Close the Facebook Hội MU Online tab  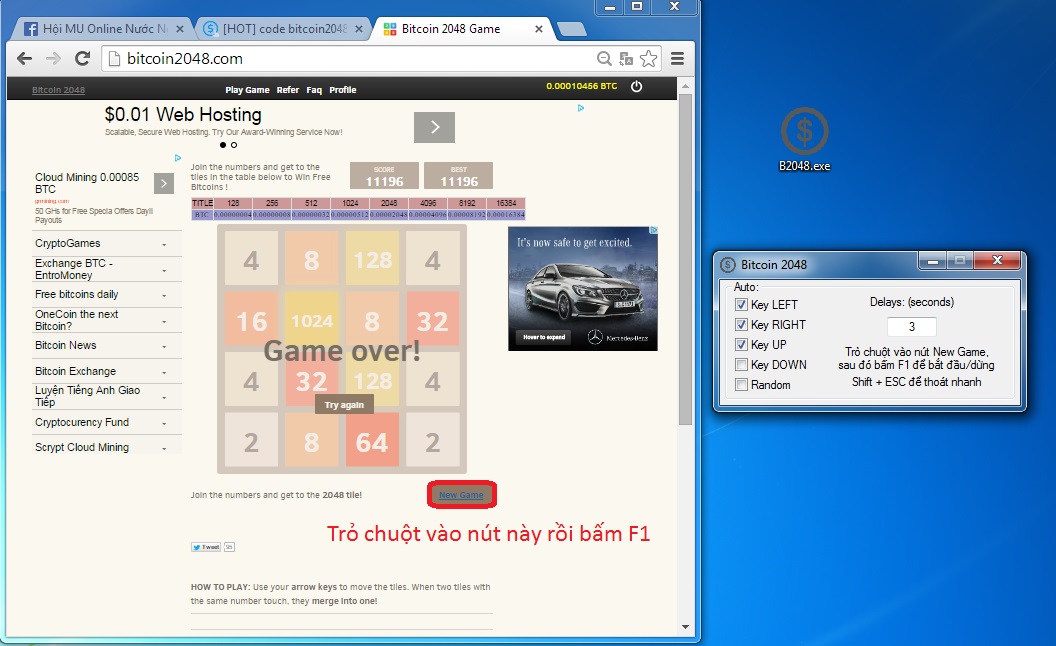click(179, 29)
